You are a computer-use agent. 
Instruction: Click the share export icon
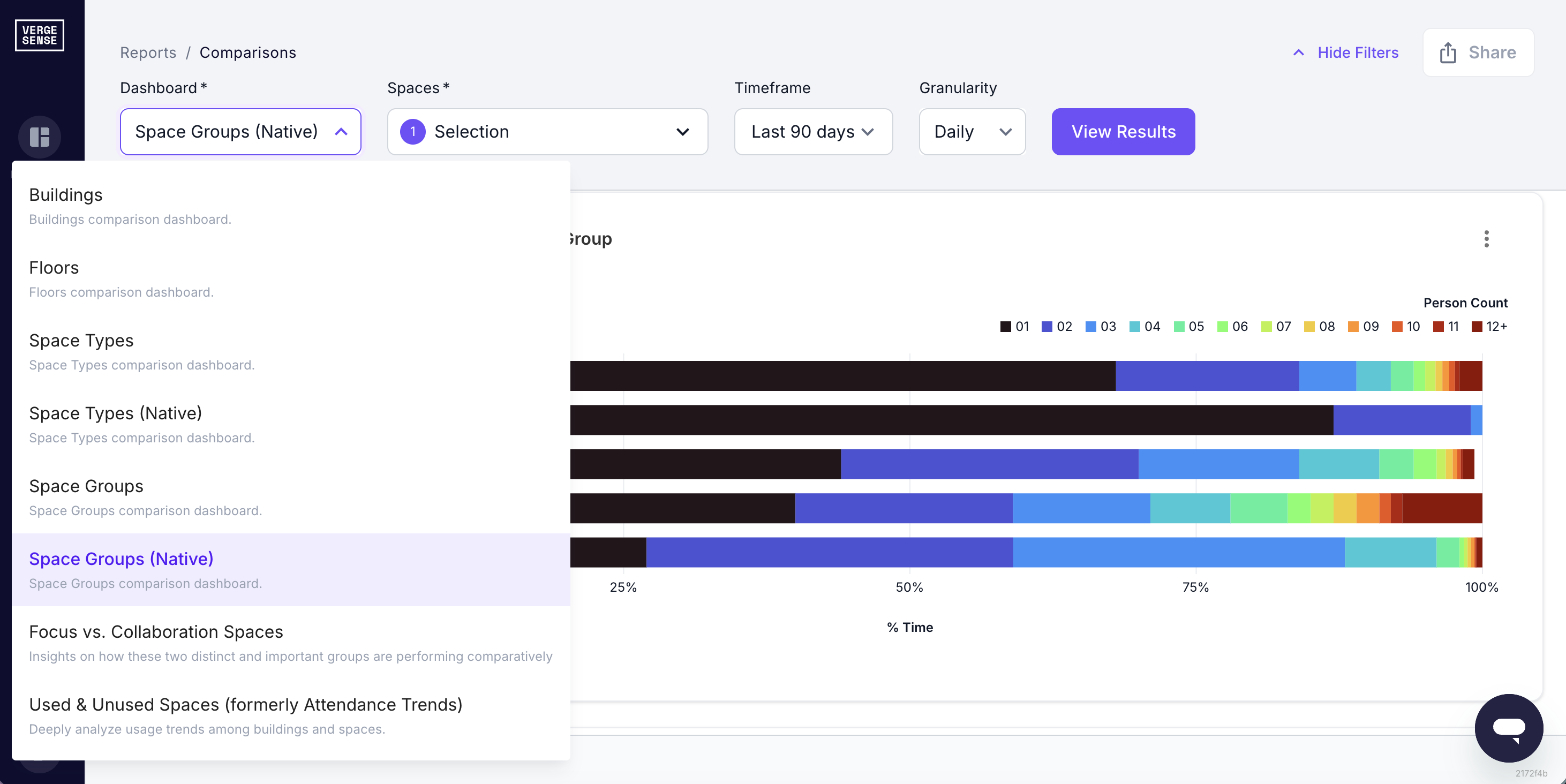click(1448, 53)
